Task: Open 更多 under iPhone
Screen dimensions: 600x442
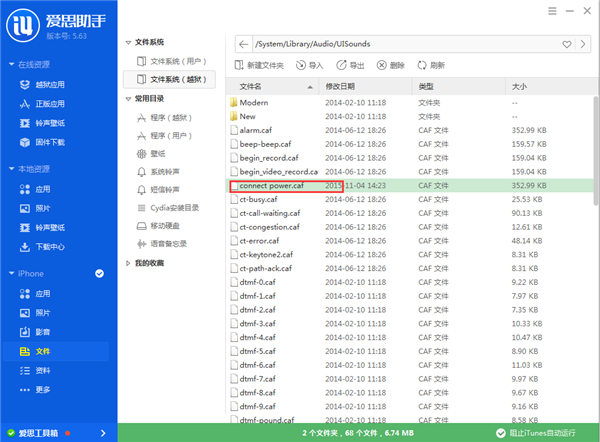Action: 35,390
